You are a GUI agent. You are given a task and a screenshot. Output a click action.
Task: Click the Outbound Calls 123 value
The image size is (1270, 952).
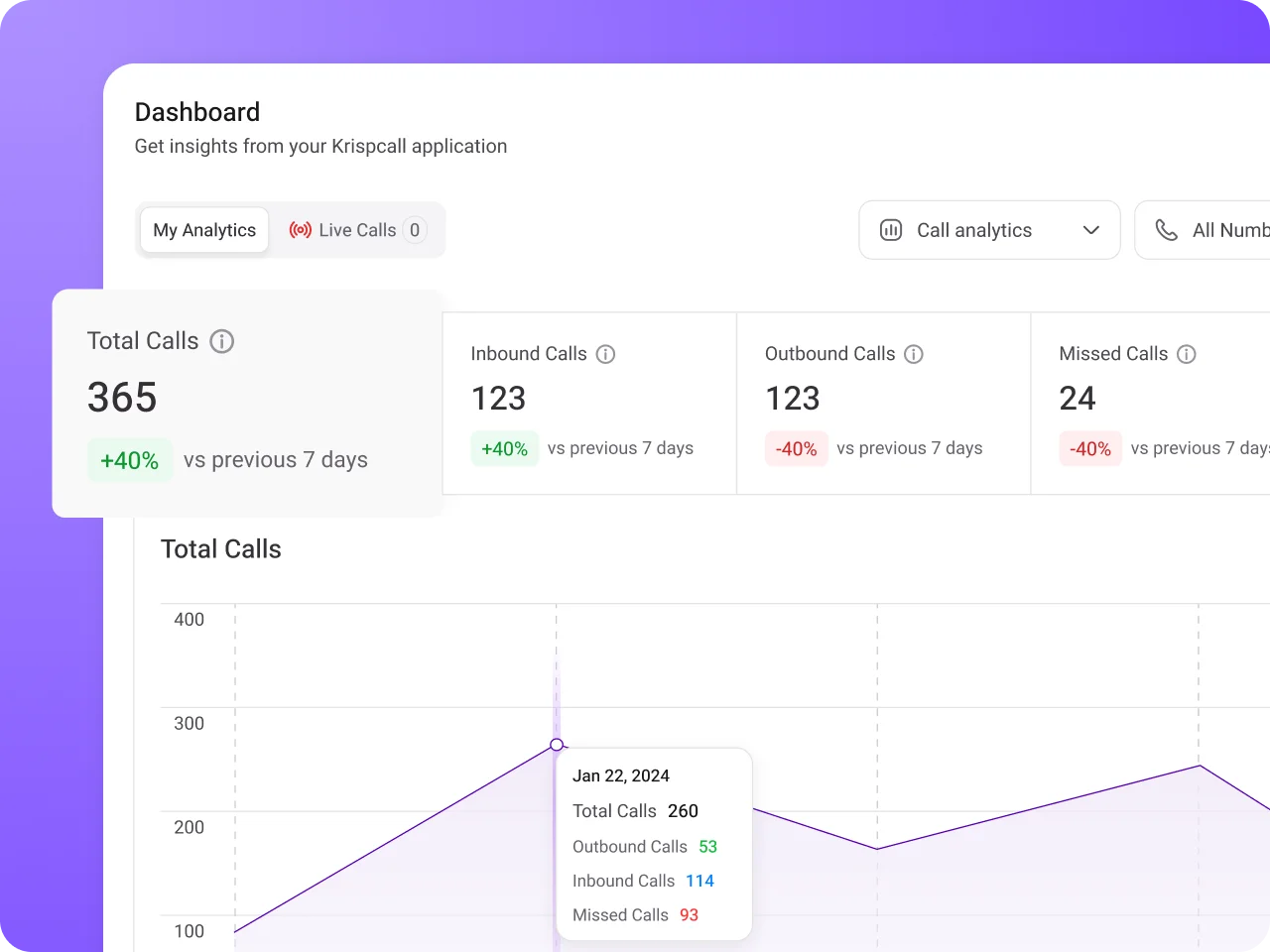793,399
